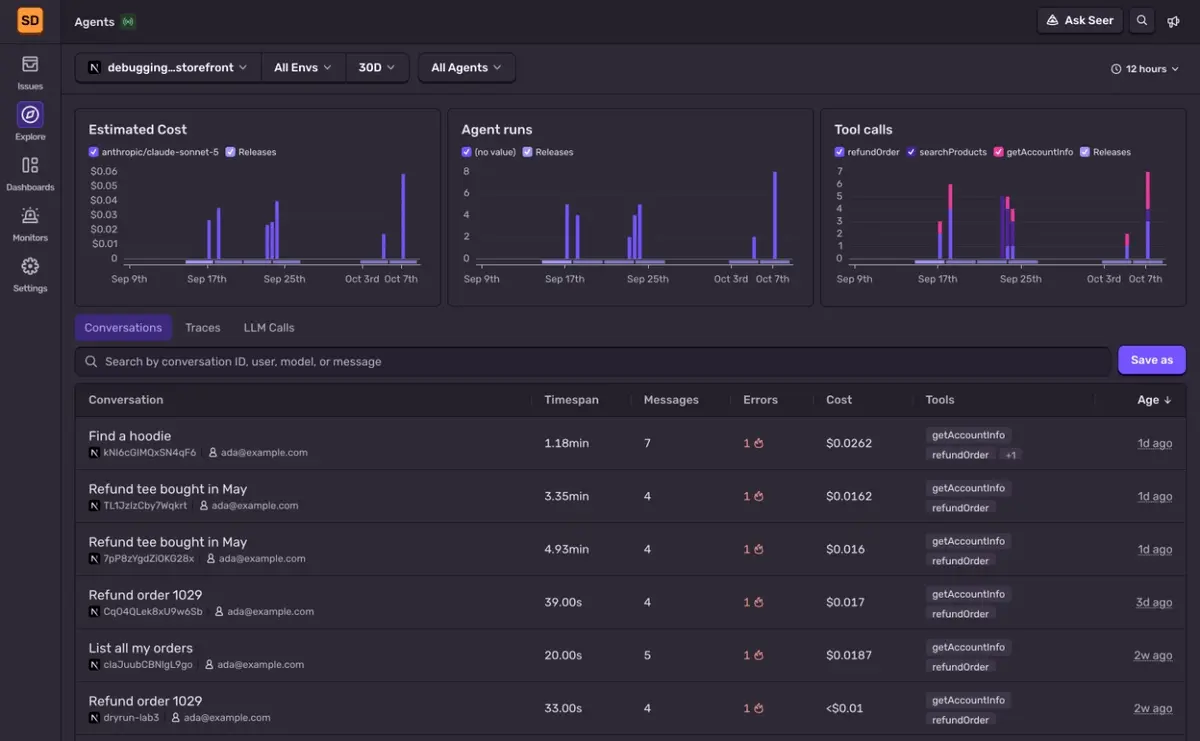Screen dimensions: 1200x741
Task: Click conversation ID TL1JzIzCby7Wqkrt
Action: tap(145, 506)
